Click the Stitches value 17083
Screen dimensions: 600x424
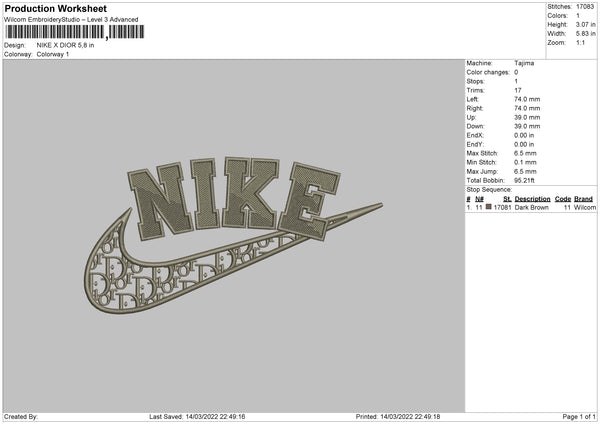(585, 7)
